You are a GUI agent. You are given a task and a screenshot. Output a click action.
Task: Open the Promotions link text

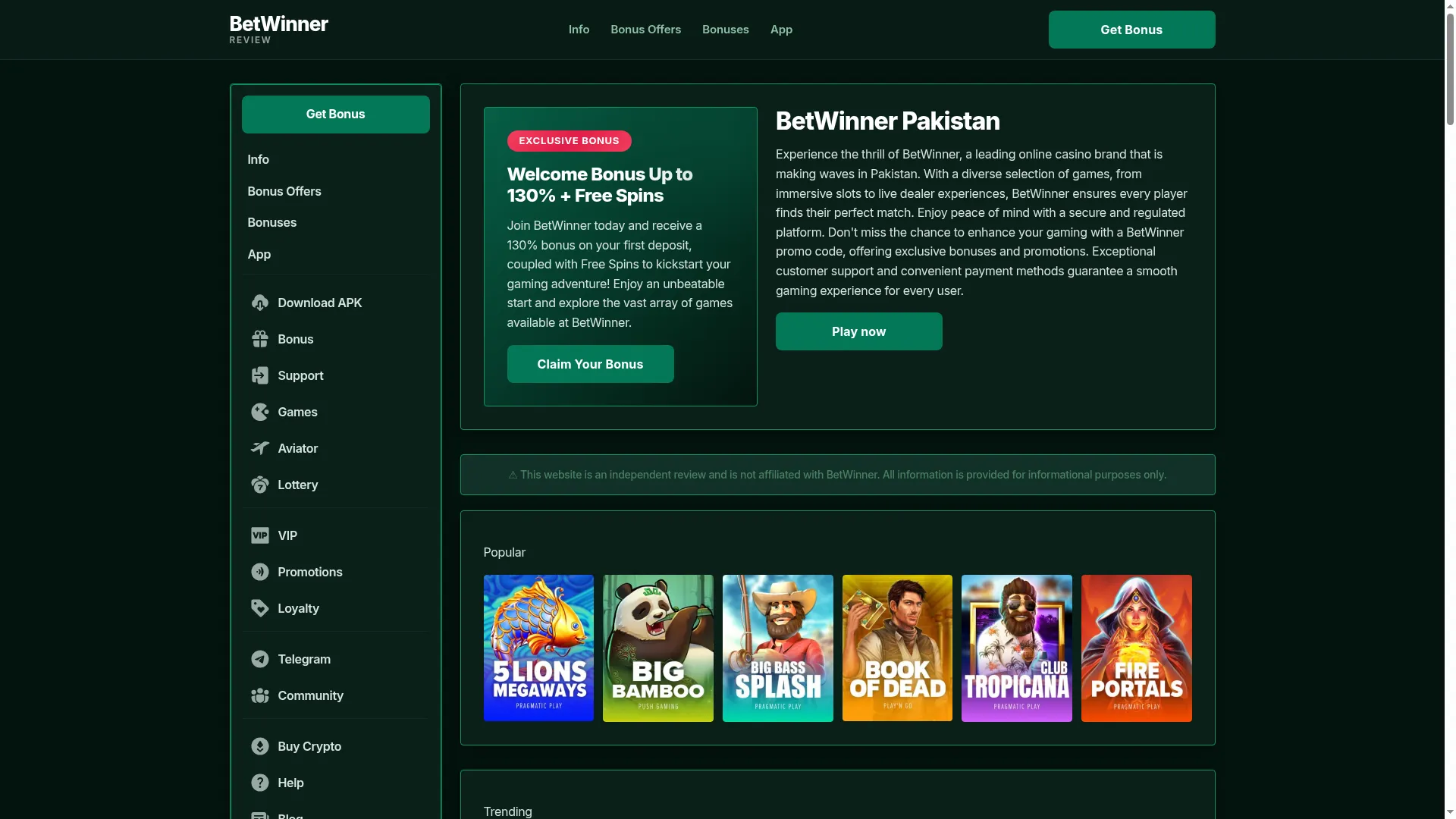click(309, 572)
